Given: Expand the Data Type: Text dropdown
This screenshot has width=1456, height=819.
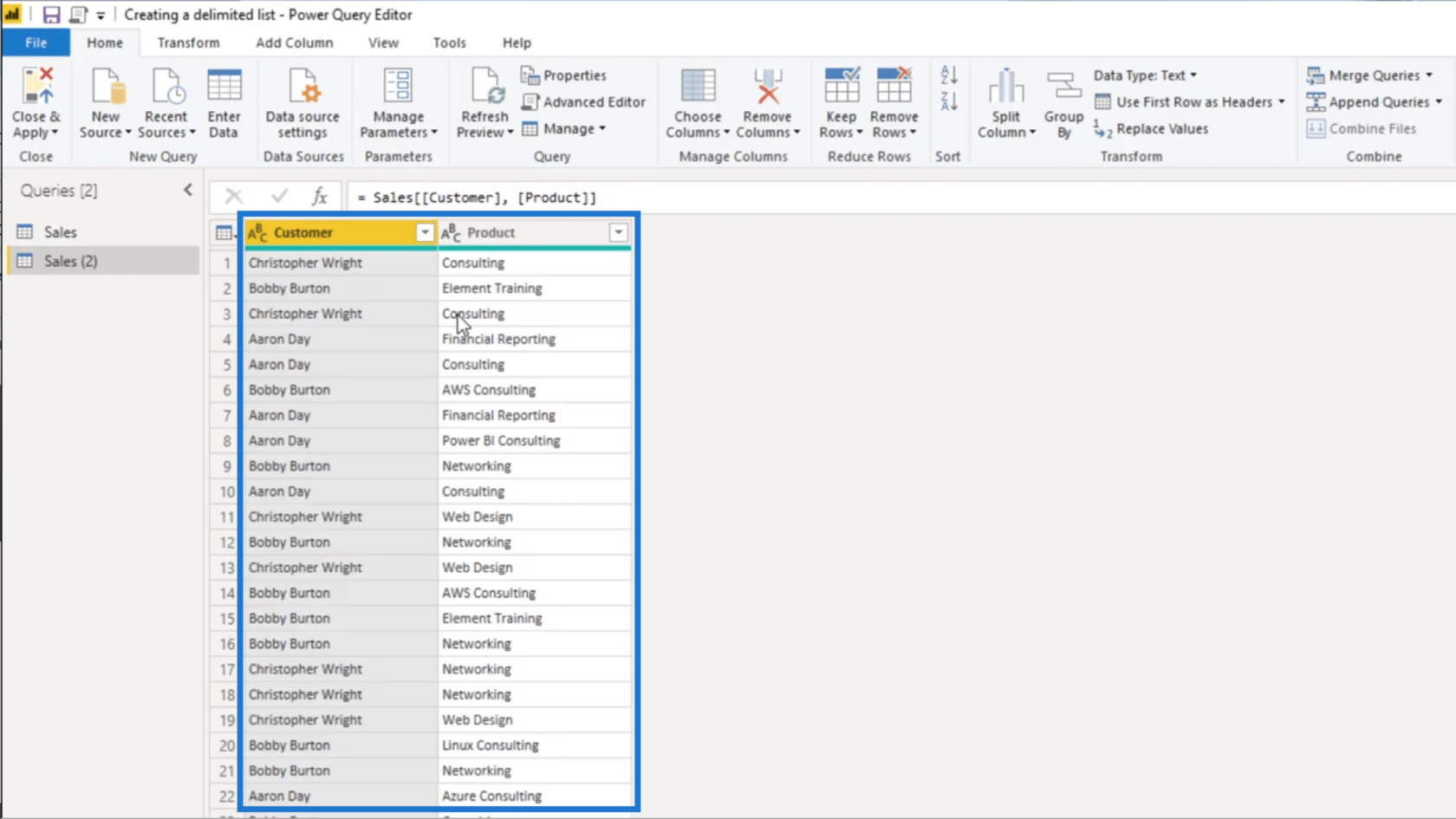Looking at the screenshot, I should [x=1145, y=75].
